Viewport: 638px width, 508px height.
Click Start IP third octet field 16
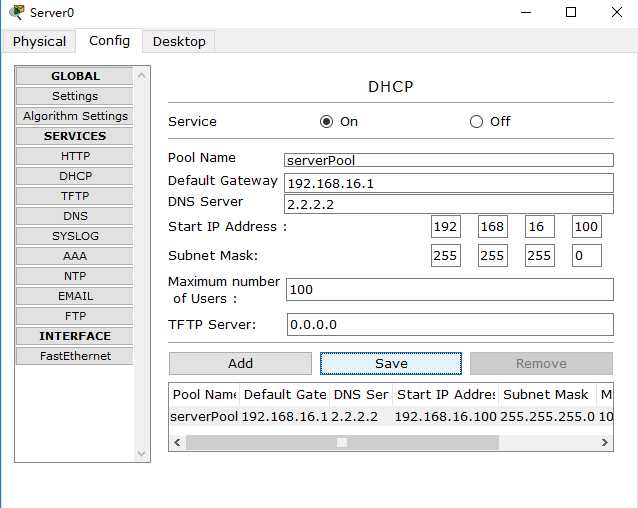540,227
